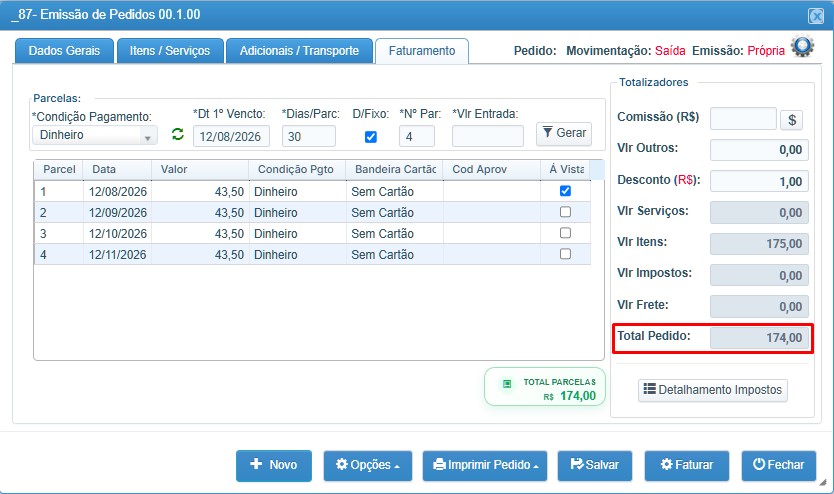Save the order with Salvar
This screenshot has width=834, height=494.
pos(595,465)
